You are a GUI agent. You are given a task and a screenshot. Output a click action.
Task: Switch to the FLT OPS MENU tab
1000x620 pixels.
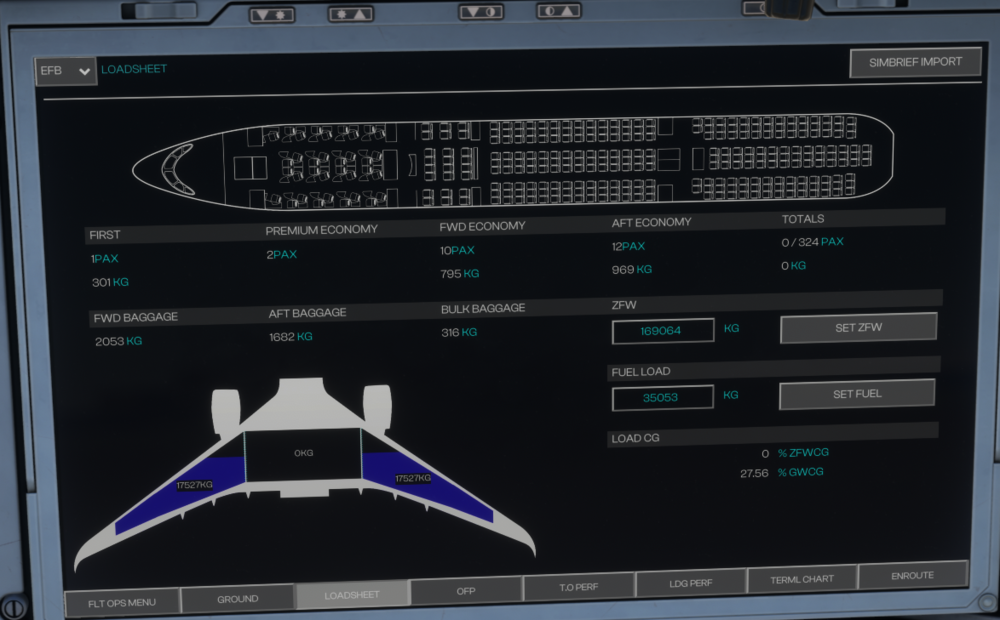tap(122, 601)
